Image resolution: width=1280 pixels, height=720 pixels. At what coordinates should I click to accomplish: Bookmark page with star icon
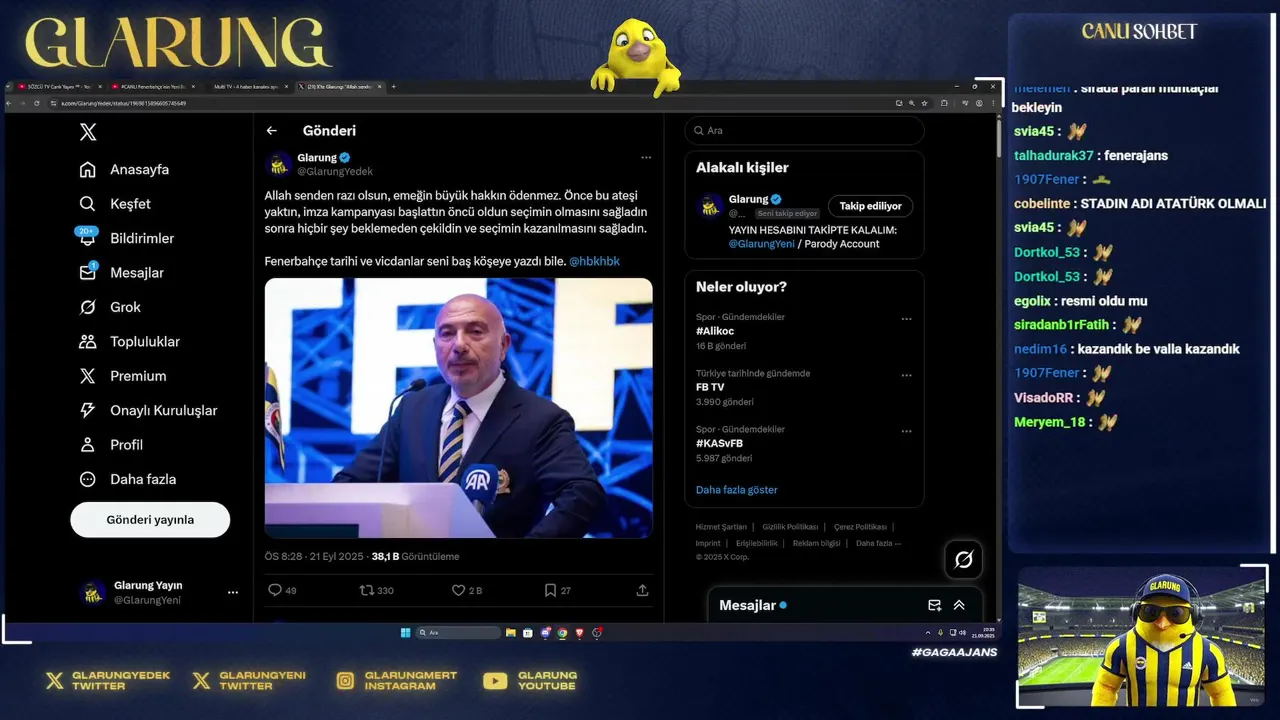[924, 103]
